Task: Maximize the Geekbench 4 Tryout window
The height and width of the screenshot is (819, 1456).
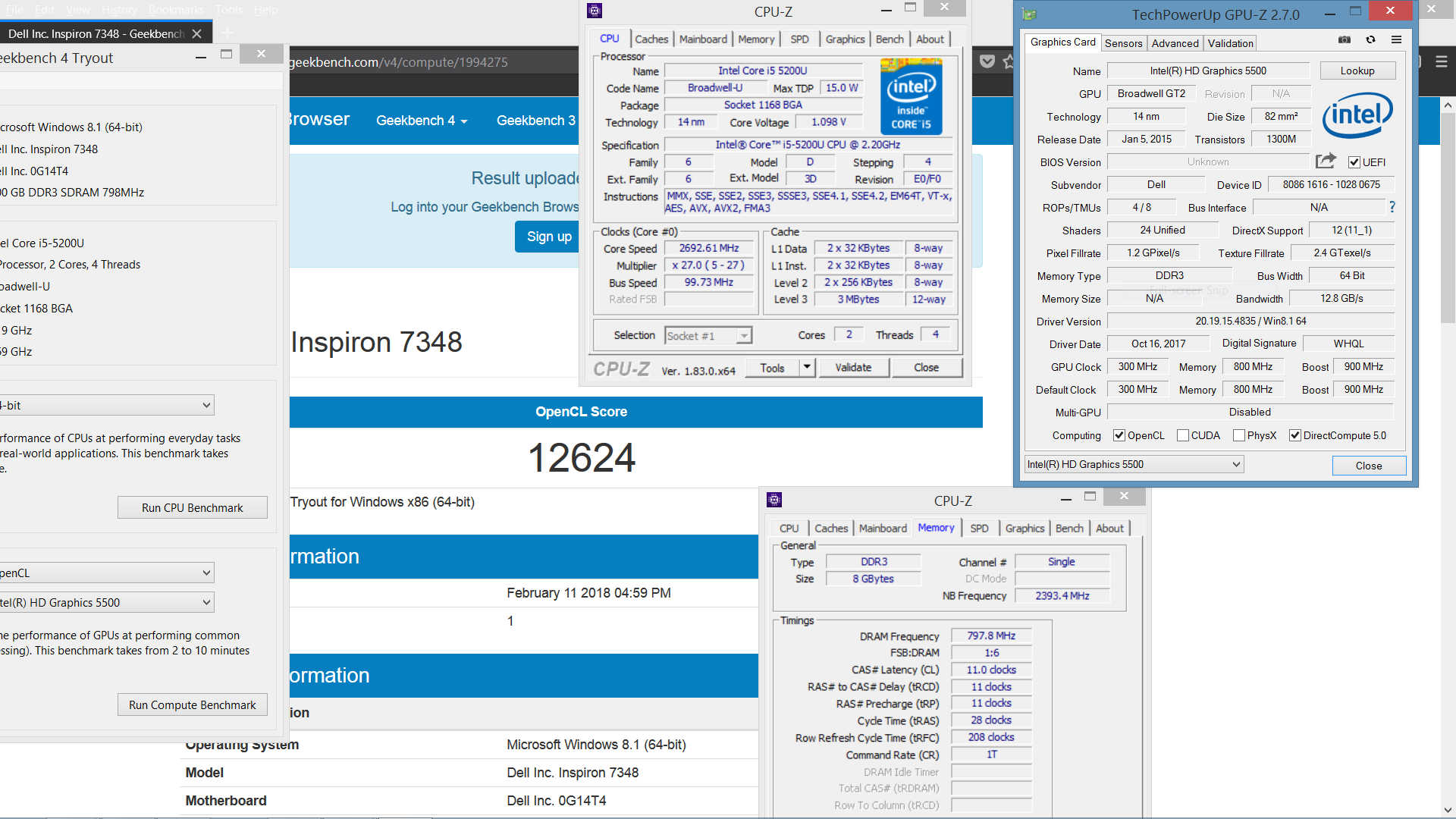Action: click(x=226, y=54)
